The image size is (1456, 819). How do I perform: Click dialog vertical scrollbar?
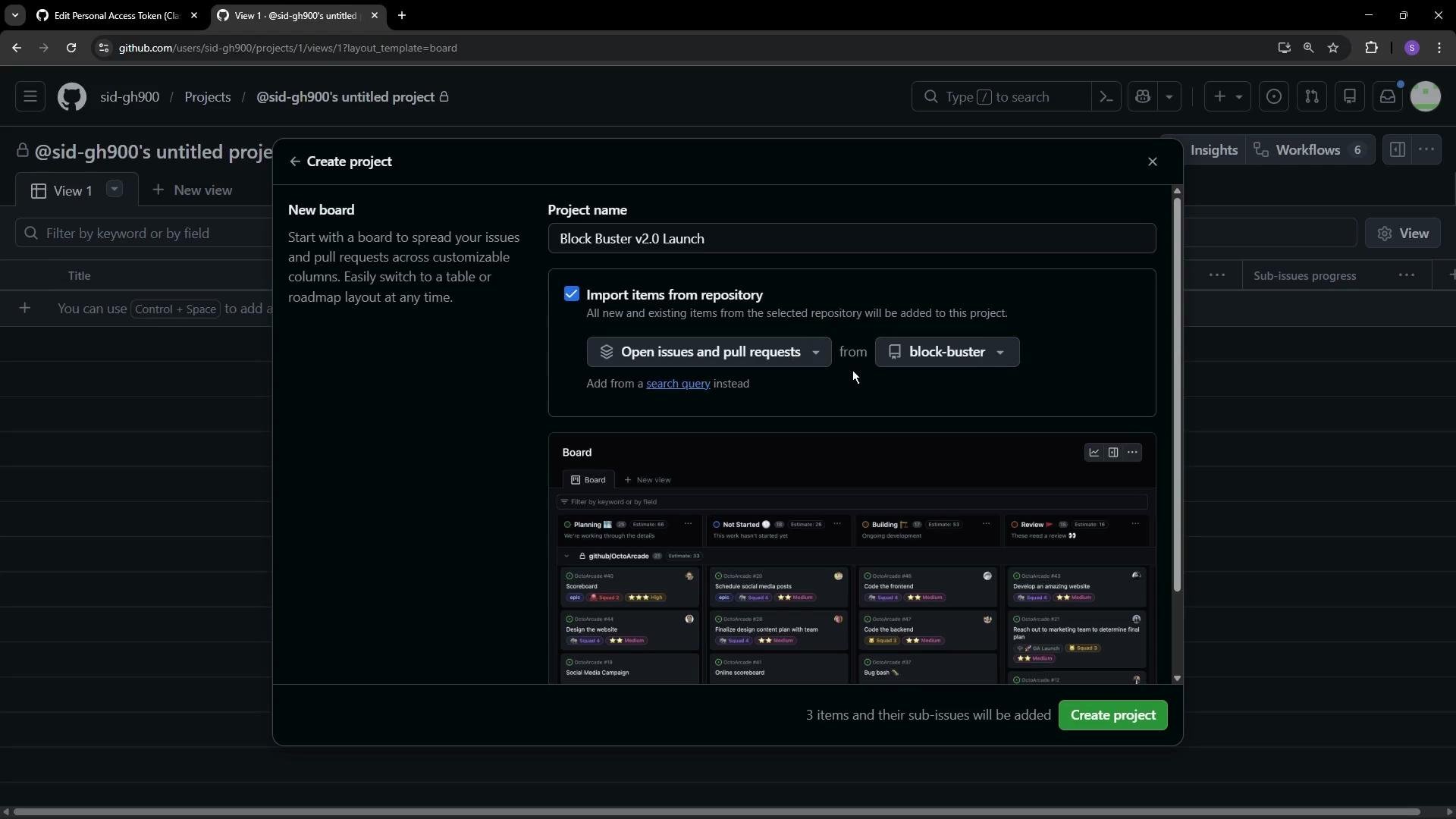point(1177,394)
